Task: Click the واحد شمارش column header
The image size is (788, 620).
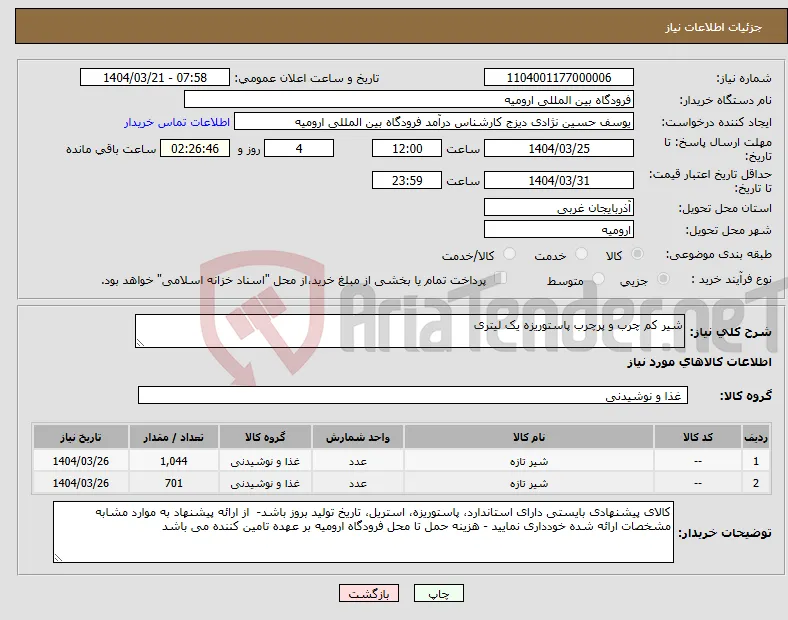Action: click(358, 437)
